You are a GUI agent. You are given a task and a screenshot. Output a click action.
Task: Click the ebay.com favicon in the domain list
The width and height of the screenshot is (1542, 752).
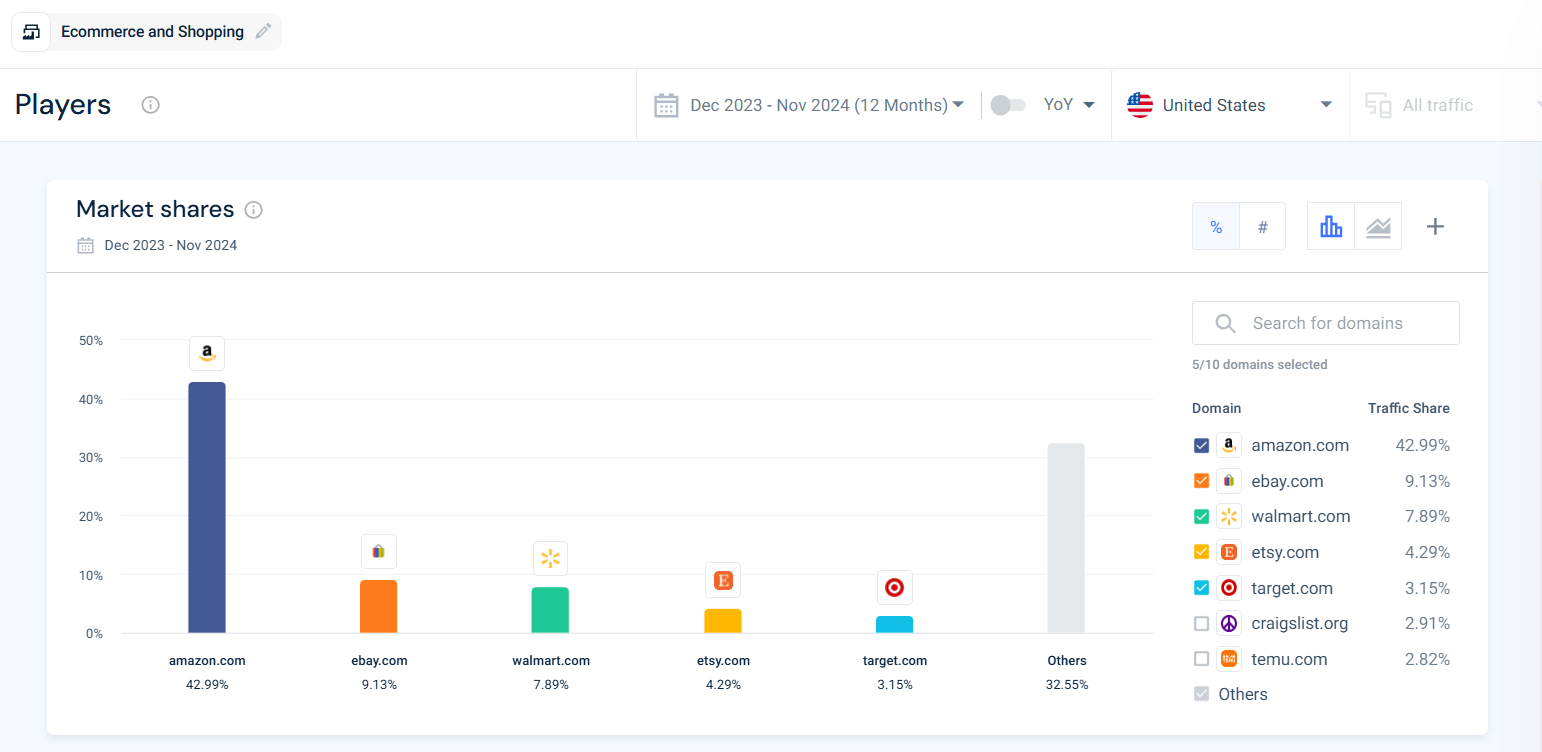pos(1229,481)
